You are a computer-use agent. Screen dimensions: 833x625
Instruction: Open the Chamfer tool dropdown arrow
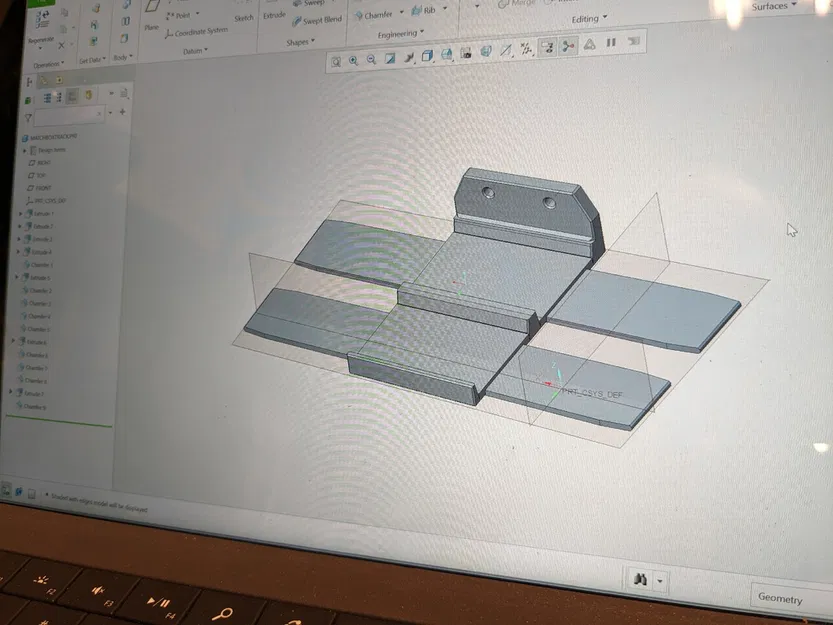(402, 12)
